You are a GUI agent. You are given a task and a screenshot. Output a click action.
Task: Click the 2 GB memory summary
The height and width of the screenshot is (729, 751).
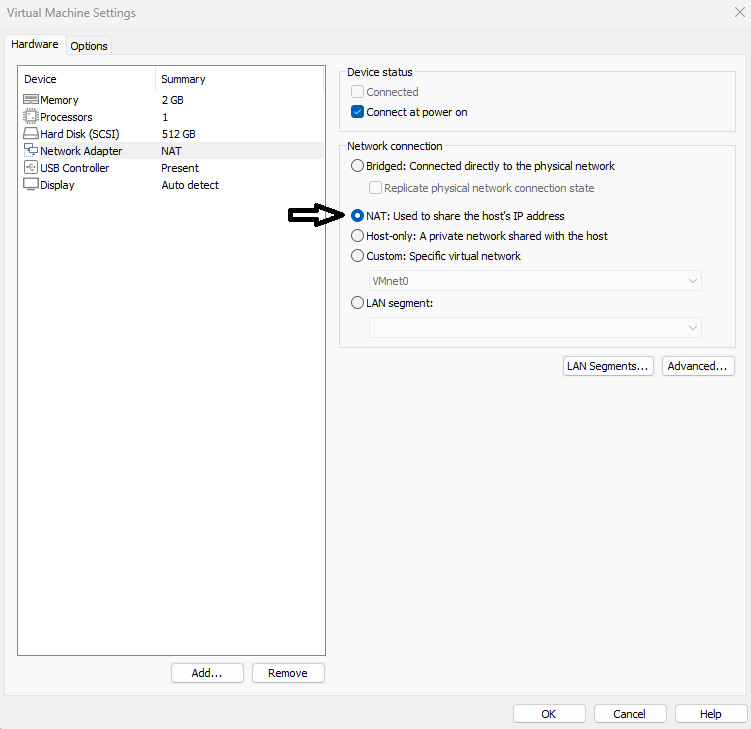[172, 100]
